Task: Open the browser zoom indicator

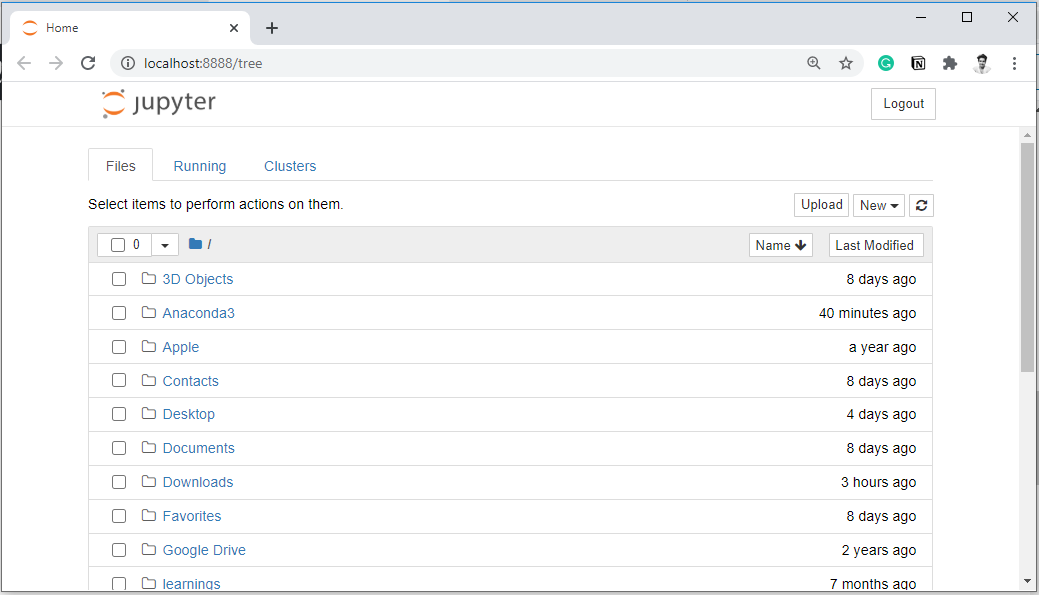Action: pos(814,63)
